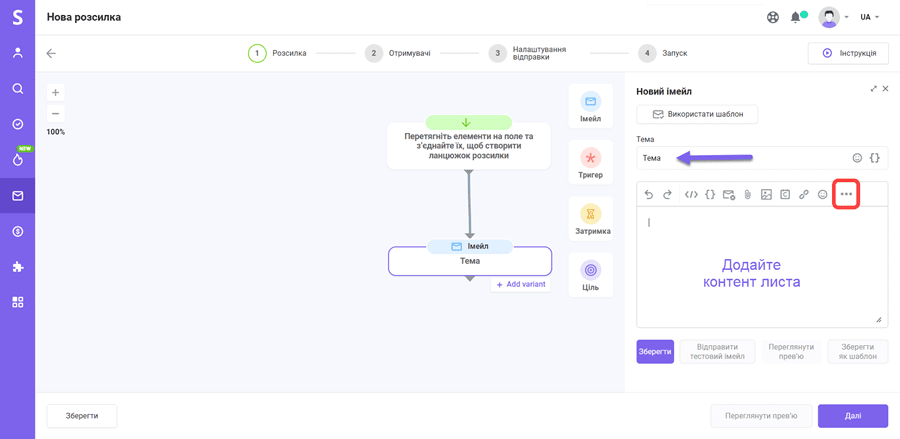
Task: Open HTML source code view icon
Action: coord(691,195)
